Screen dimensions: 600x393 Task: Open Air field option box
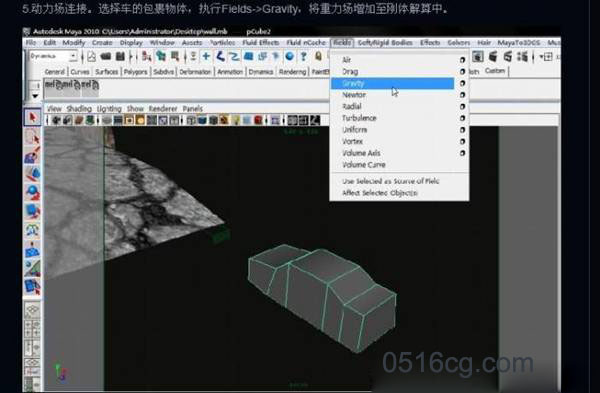coord(462,60)
